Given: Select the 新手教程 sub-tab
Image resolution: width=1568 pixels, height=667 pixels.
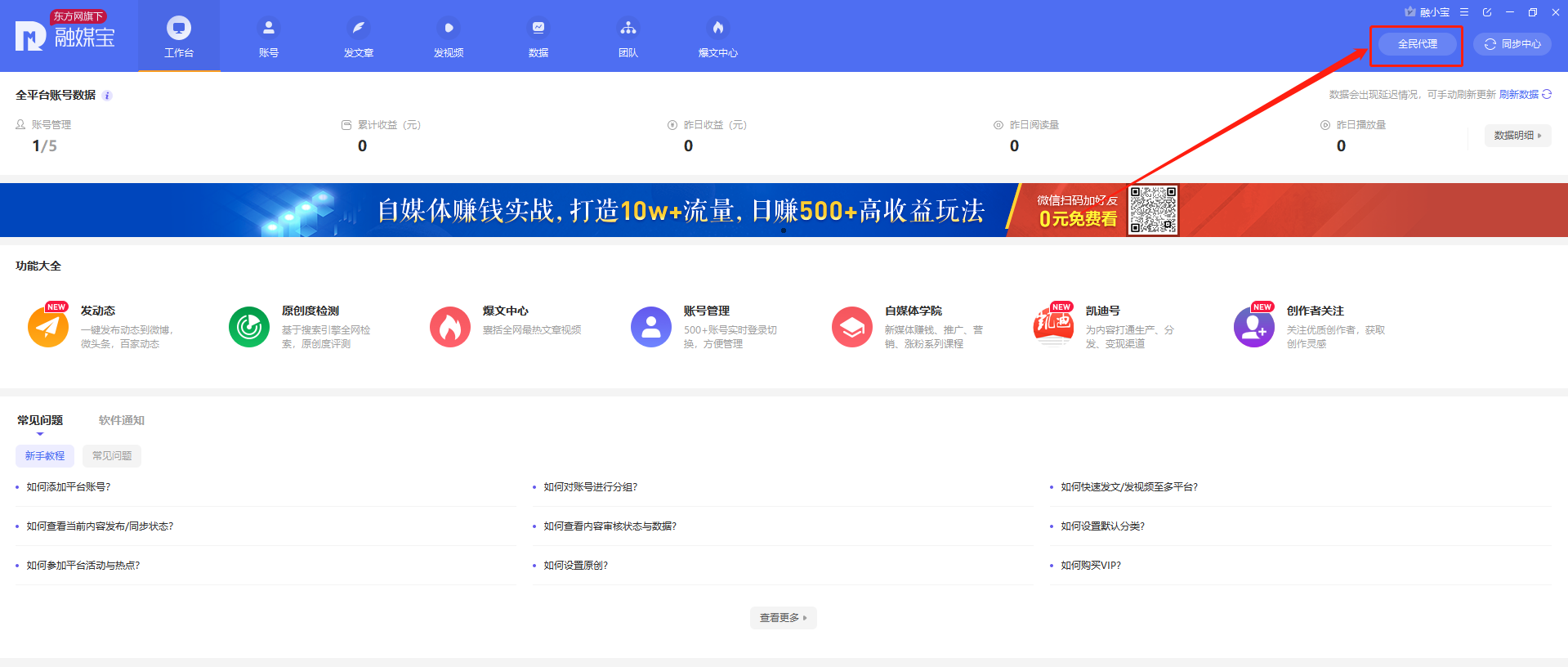Looking at the screenshot, I should coord(45,456).
